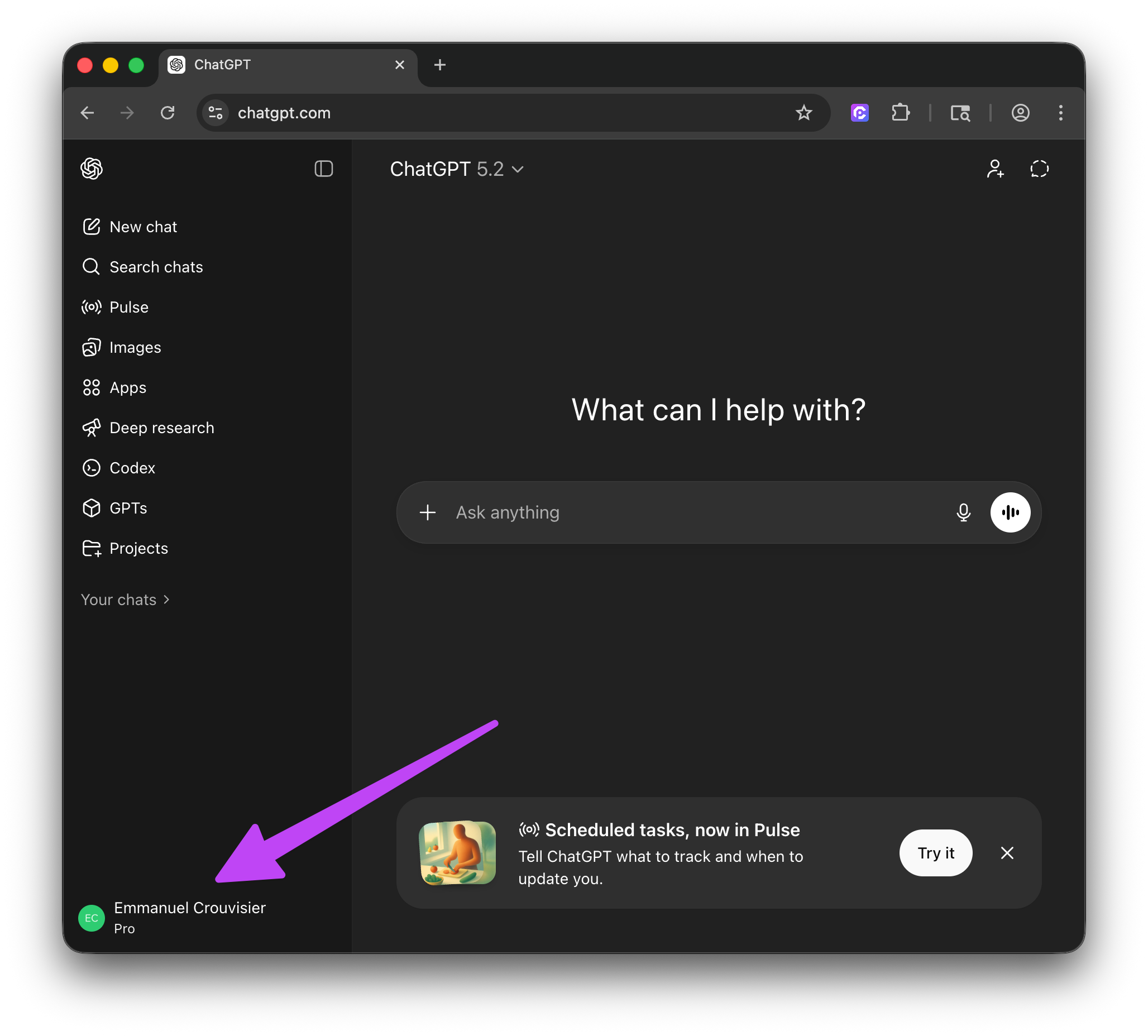
Task: Open the Emmanuel Crouvisier account menu
Action: pos(189,917)
